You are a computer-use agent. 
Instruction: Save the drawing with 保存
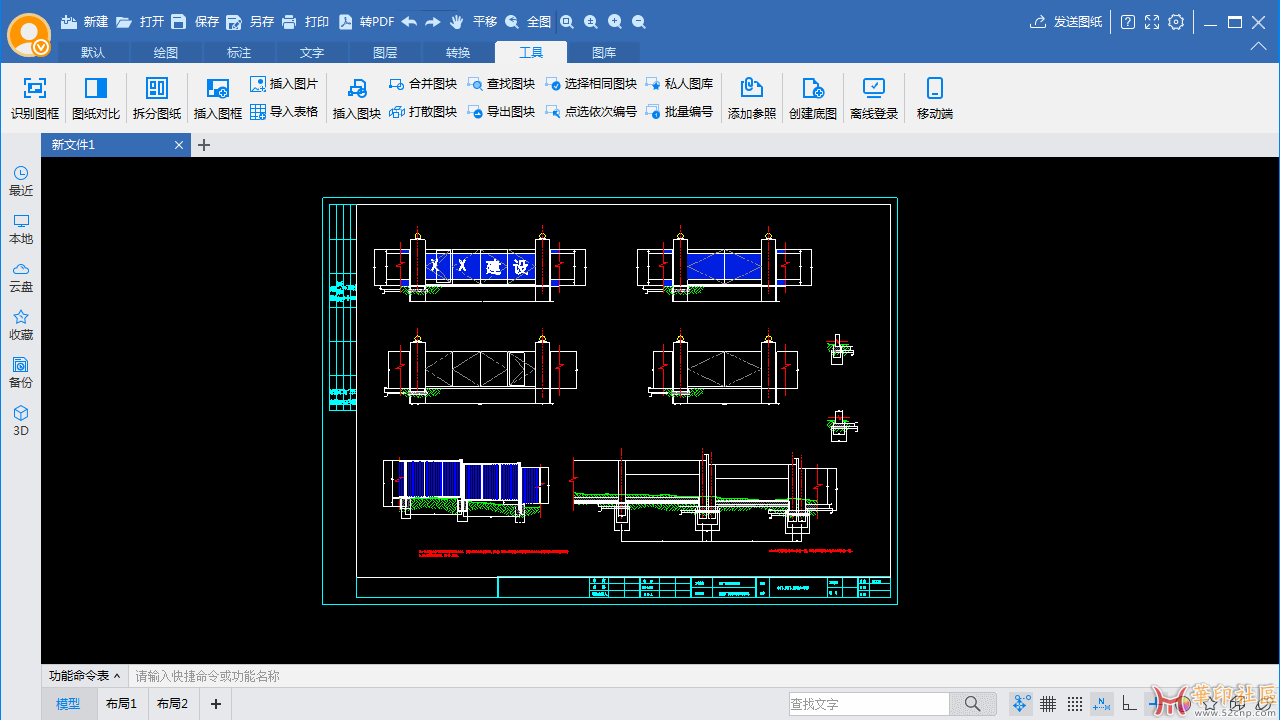point(195,21)
